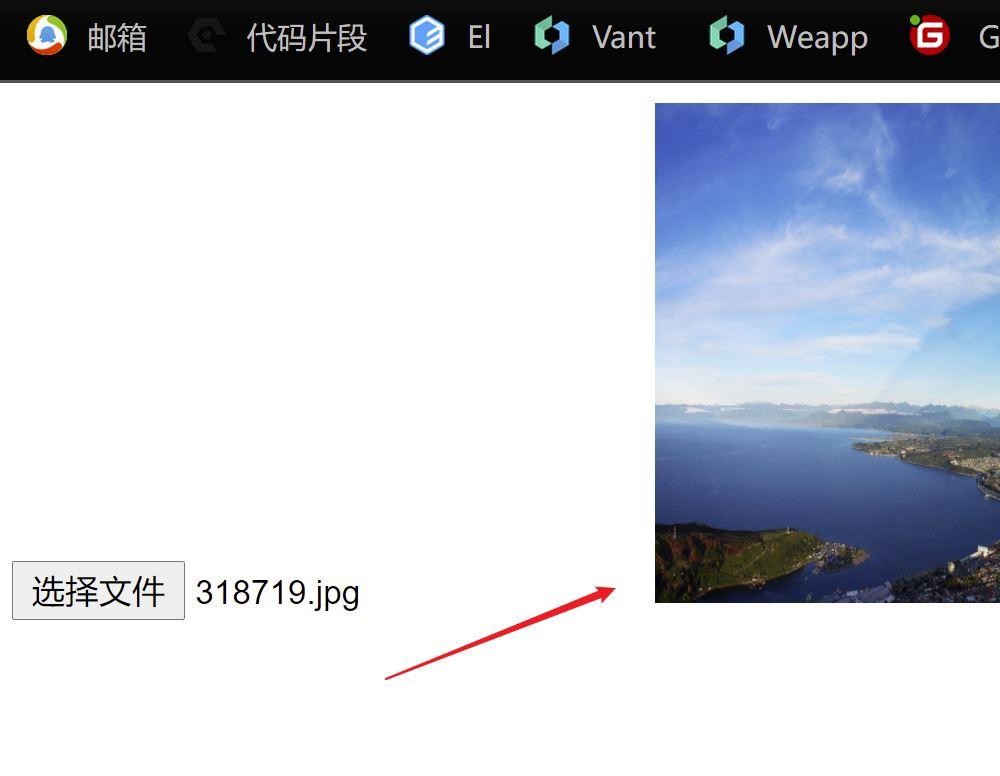Open the 代码片段 bookmark label
1000x776 pixels.
[307, 38]
